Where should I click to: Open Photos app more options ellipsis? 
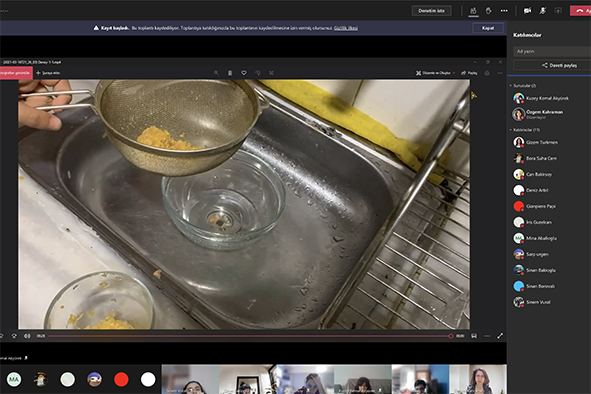pos(500,73)
